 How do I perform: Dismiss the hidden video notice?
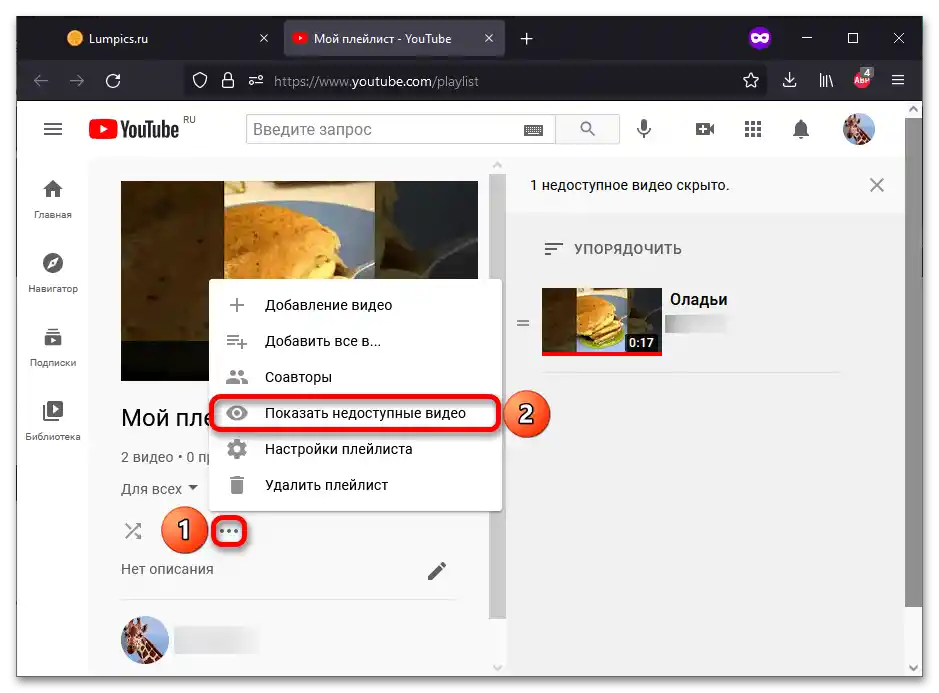pyautogui.click(x=876, y=185)
